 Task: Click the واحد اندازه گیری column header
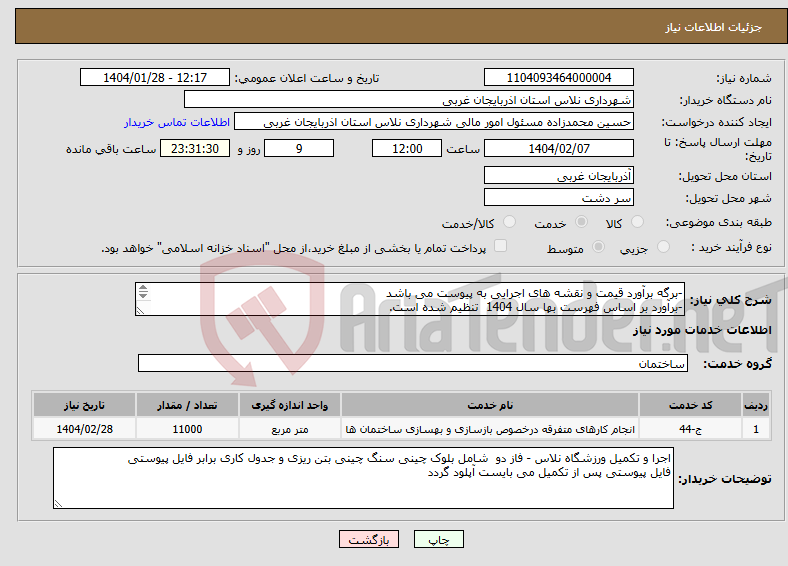[290, 405]
